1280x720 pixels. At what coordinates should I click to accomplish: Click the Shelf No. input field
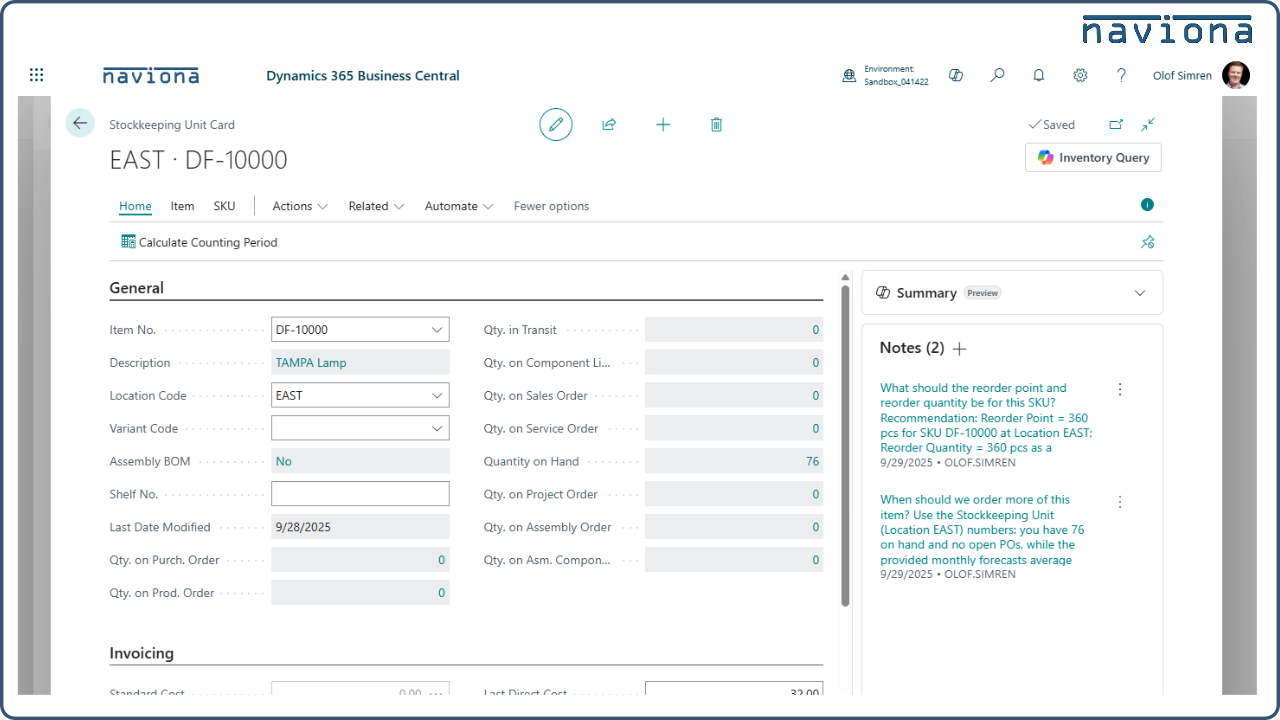[360, 494]
